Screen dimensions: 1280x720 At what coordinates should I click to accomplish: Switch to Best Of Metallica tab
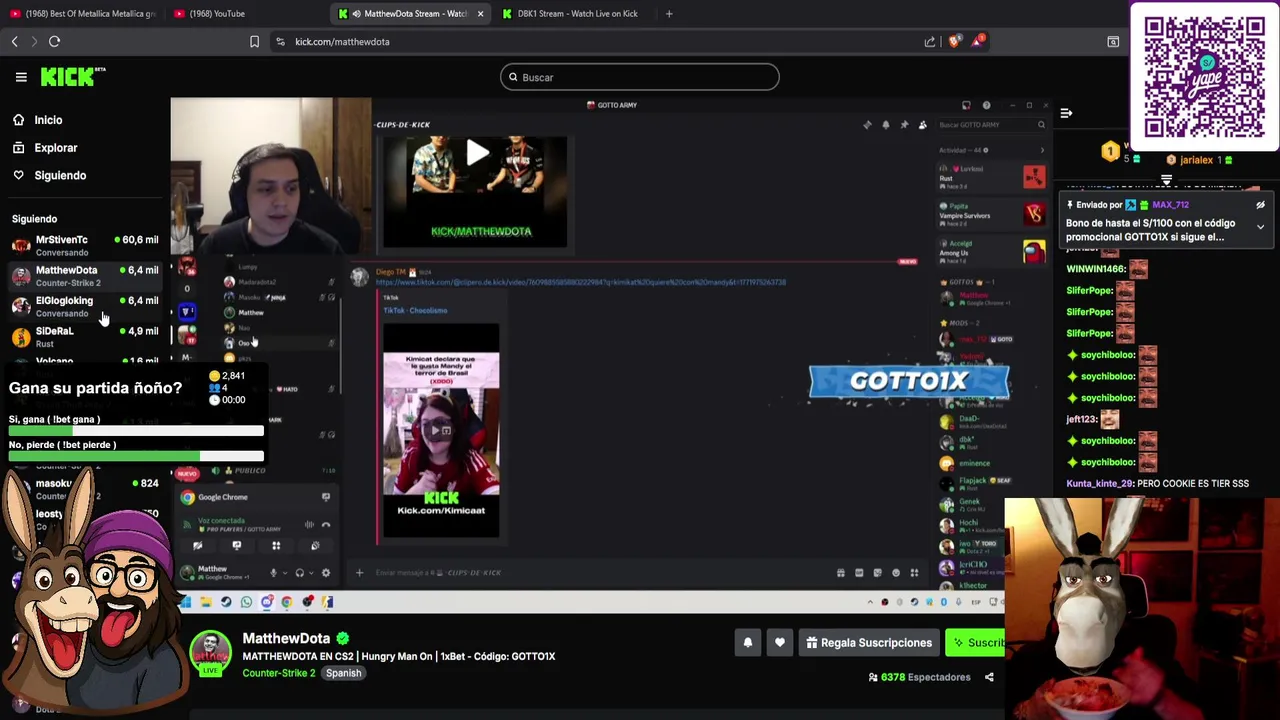click(82, 14)
